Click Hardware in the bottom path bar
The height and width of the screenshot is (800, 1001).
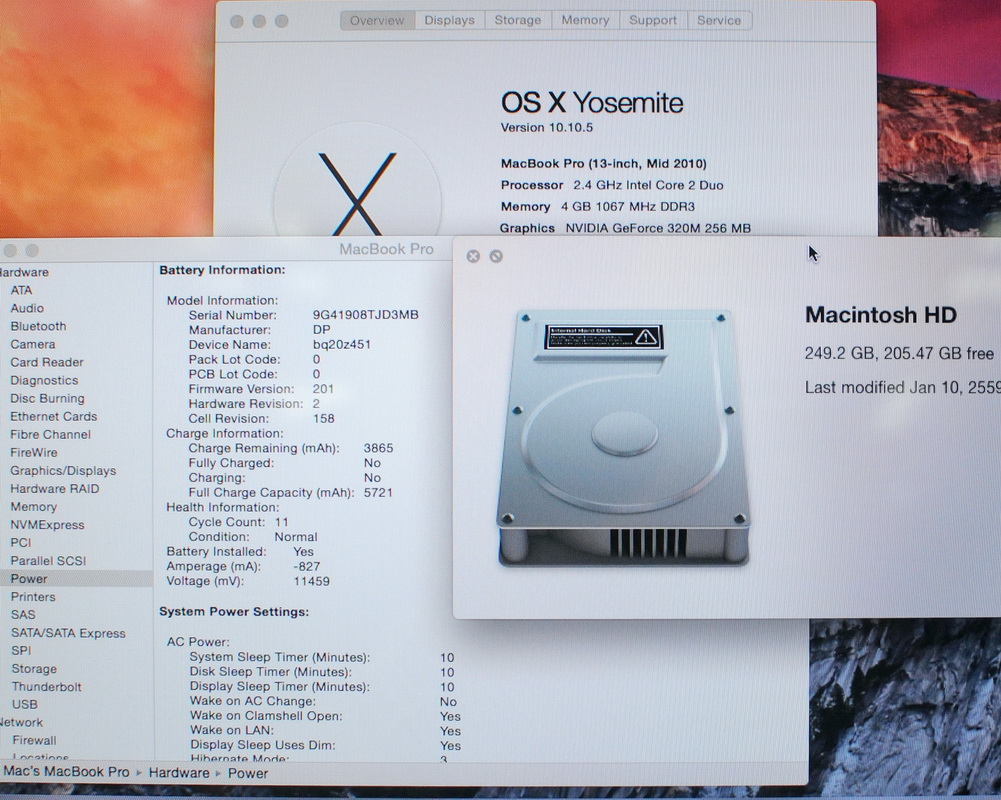[179, 773]
